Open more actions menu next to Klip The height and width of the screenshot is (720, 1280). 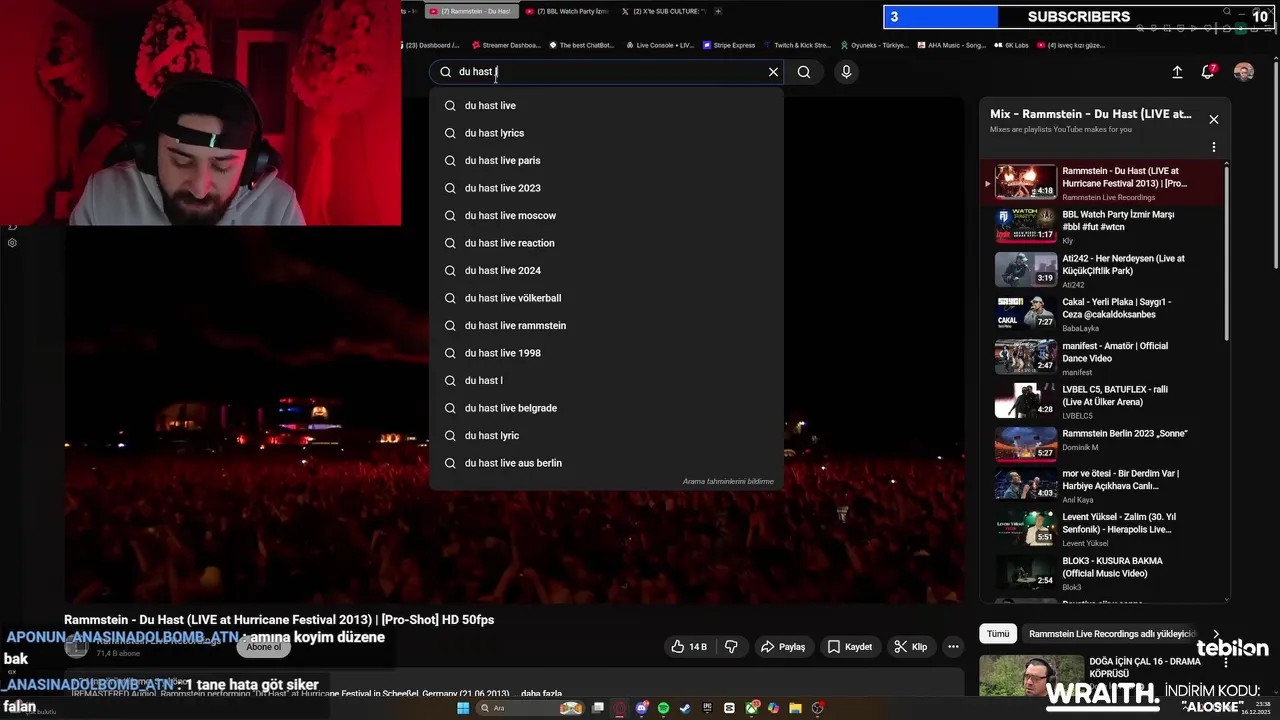954,647
